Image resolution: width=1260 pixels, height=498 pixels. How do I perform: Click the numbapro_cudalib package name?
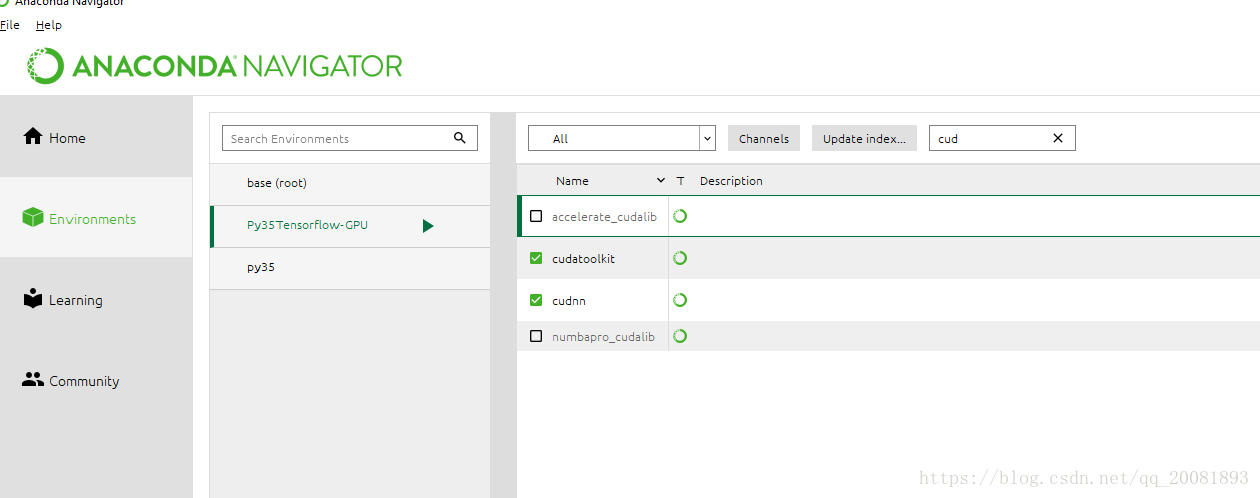click(603, 336)
